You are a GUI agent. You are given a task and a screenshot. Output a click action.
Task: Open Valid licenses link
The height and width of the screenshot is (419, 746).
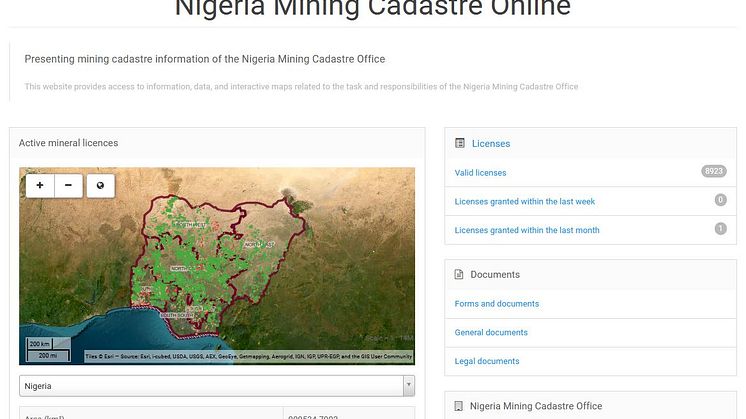[481, 173]
